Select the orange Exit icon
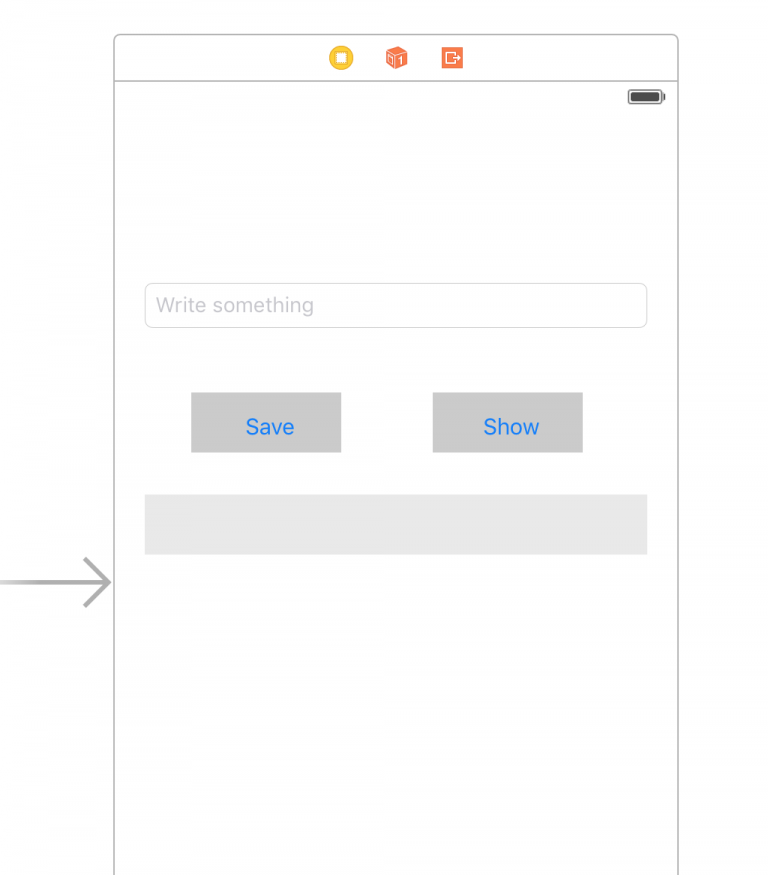Image resolution: width=768 pixels, height=875 pixels. click(452, 58)
